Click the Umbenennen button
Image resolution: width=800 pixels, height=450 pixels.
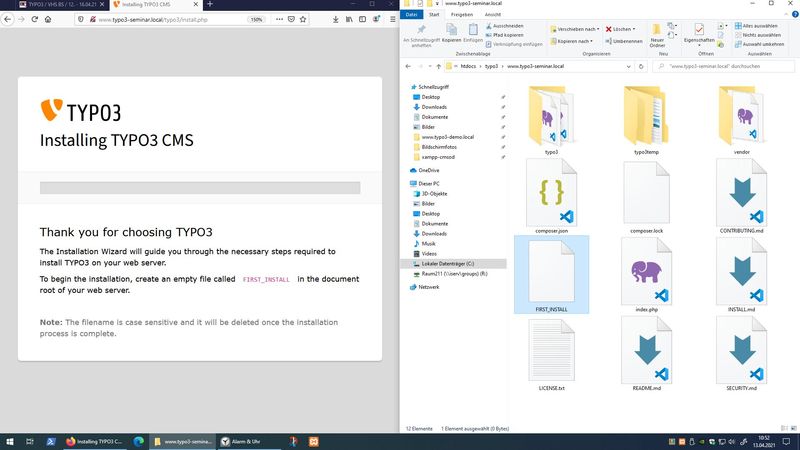point(627,41)
